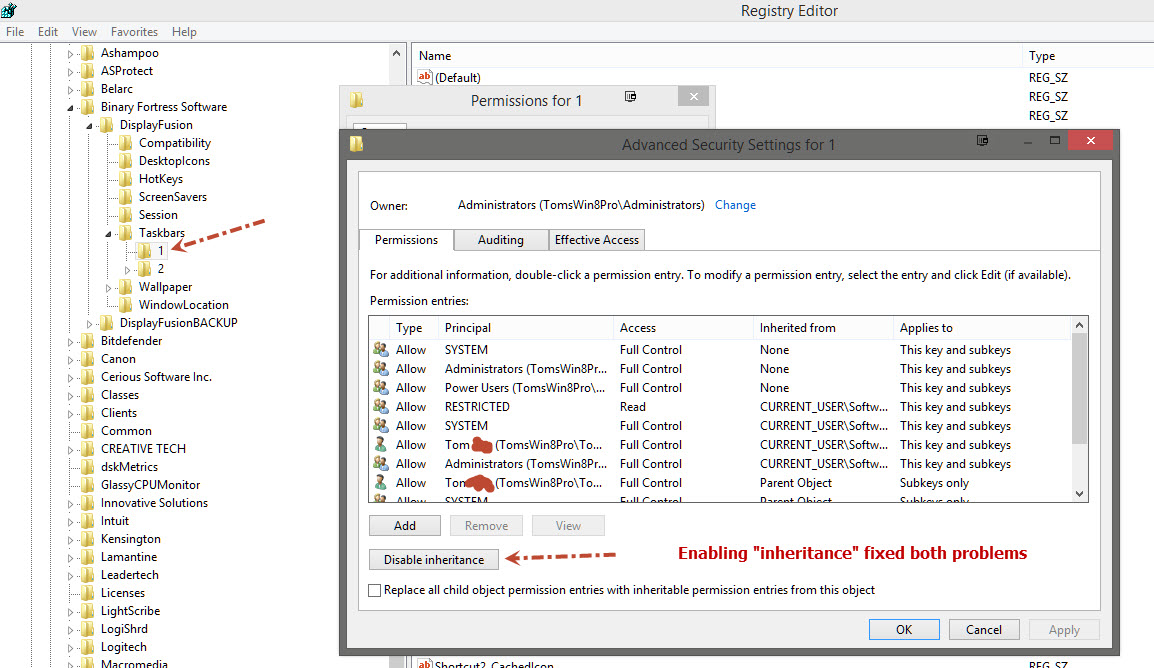1154x668 pixels.
Task: Expand the Ashampoo key node
Action: pyautogui.click(x=70, y=53)
